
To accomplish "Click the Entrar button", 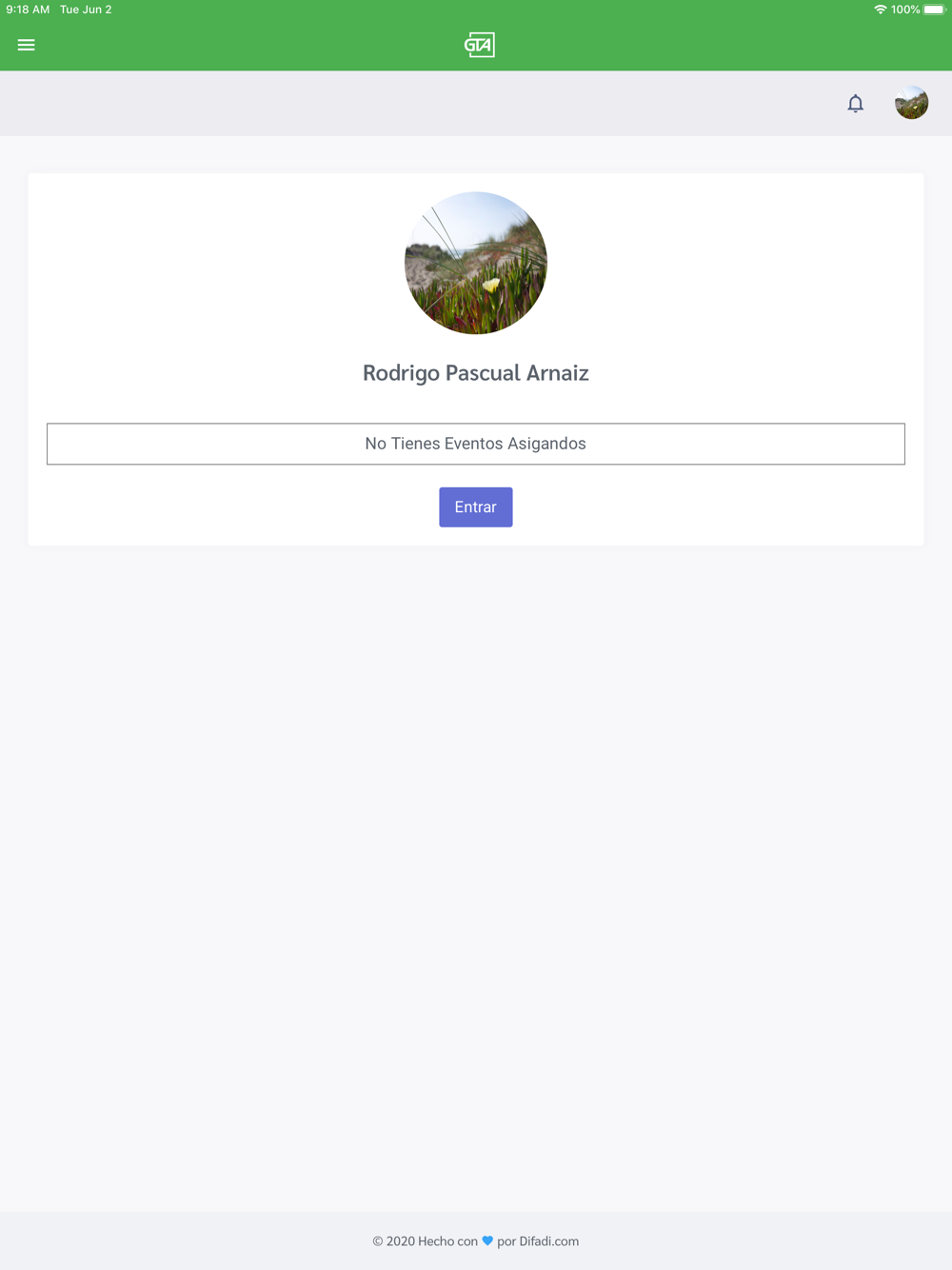I will pyautogui.click(x=476, y=507).
